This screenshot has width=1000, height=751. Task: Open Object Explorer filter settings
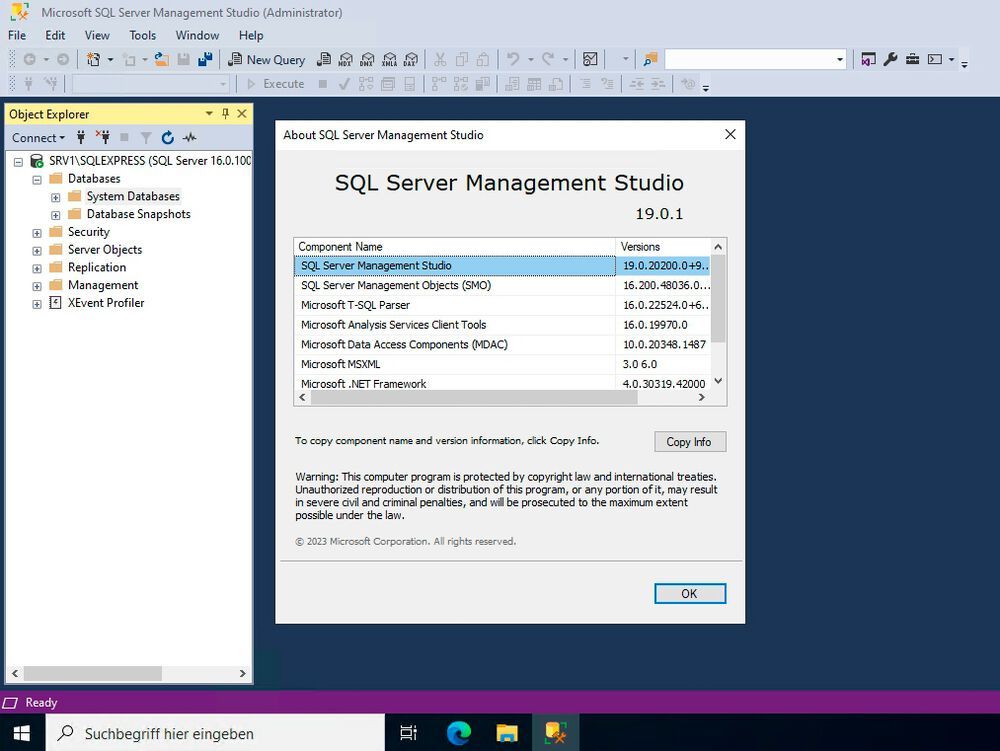pos(146,137)
